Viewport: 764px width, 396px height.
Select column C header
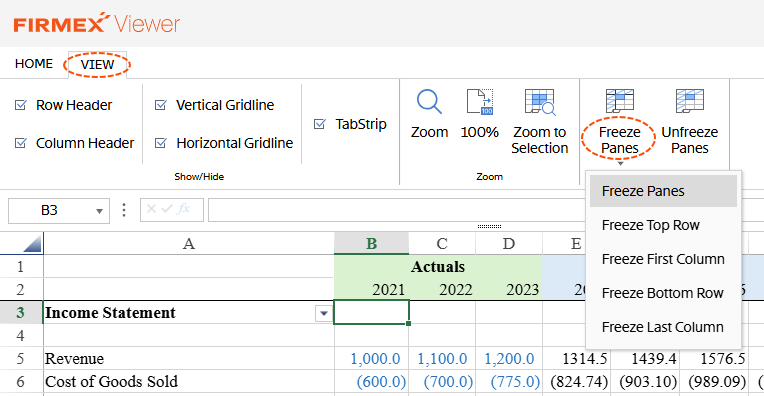[x=442, y=244]
